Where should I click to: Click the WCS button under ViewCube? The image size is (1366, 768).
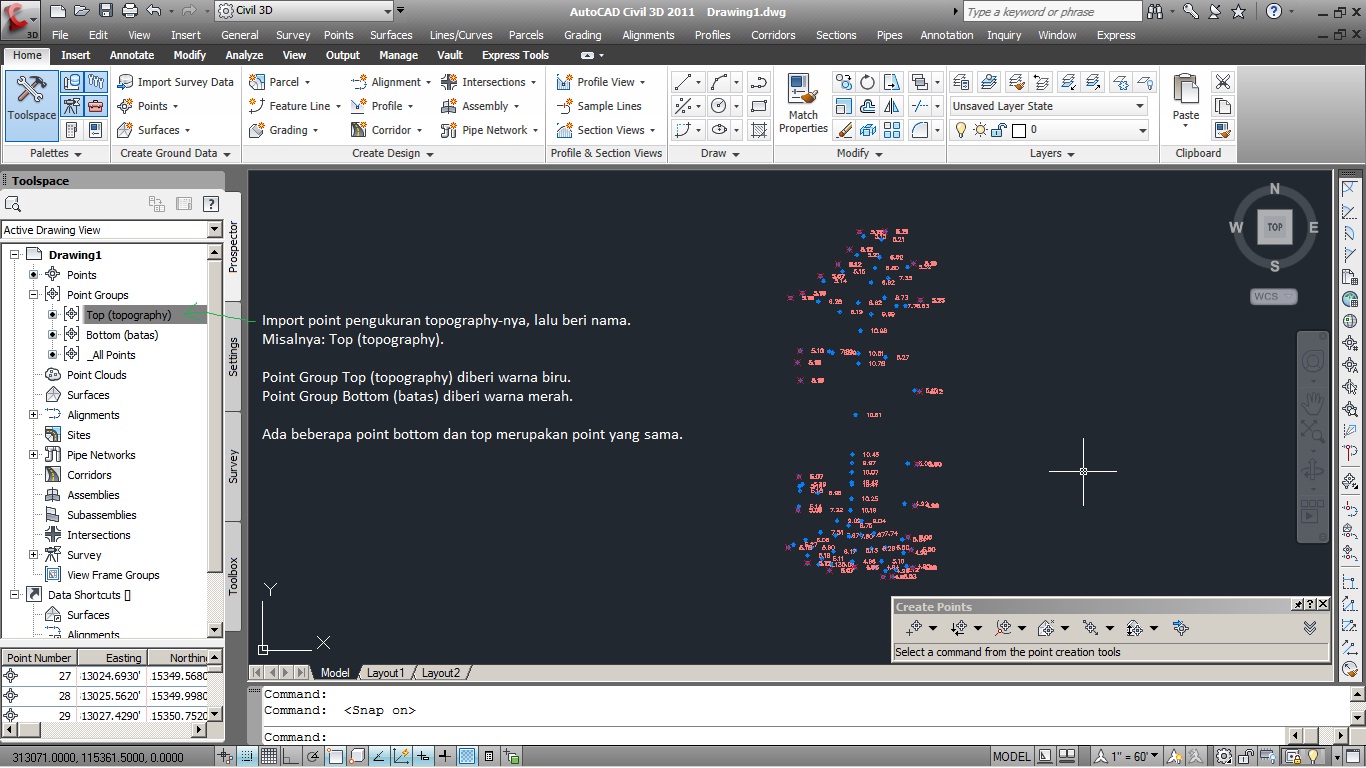[1274, 296]
